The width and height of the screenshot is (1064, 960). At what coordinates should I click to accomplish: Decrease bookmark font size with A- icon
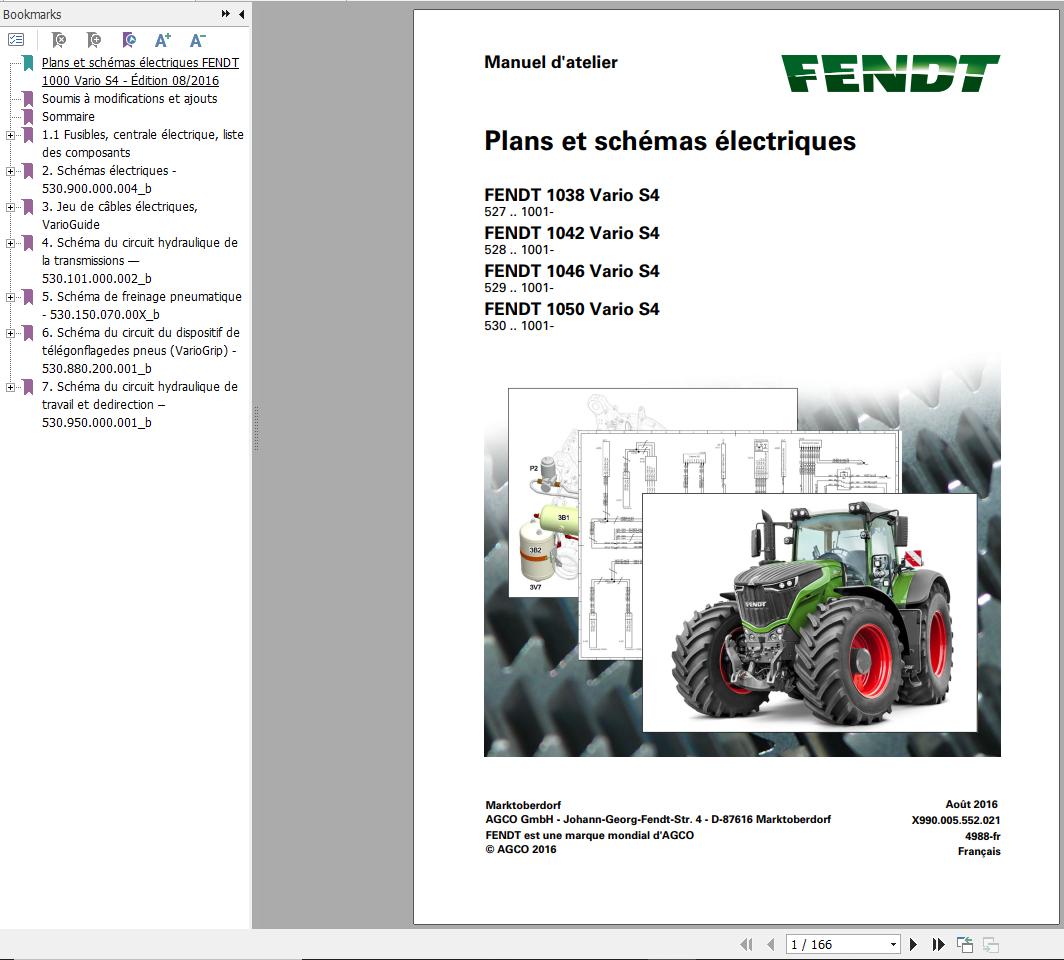(x=197, y=40)
